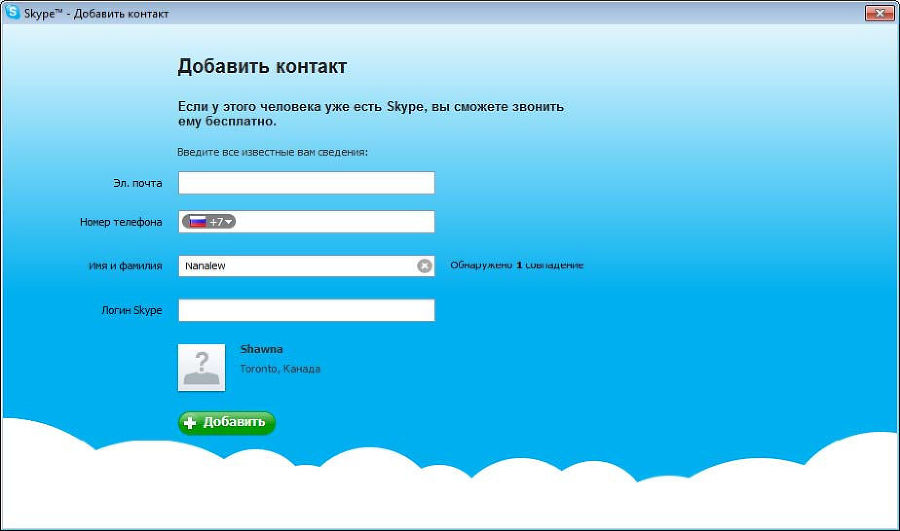The height and width of the screenshot is (531, 900).
Task: Select the placeholder avatar of Shawna
Action: (201, 367)
